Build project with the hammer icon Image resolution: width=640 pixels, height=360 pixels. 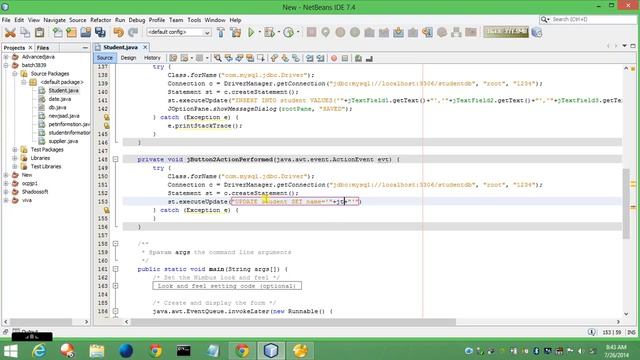(x=221, y=32)
